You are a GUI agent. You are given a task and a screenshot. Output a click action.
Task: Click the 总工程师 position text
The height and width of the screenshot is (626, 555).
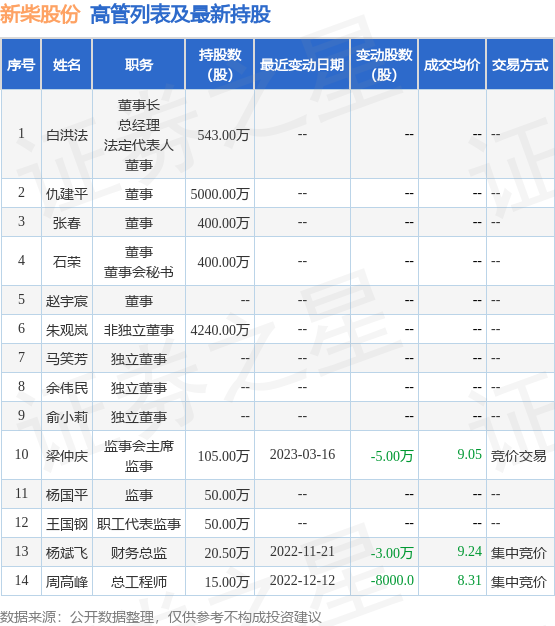(x=139, y=582)
